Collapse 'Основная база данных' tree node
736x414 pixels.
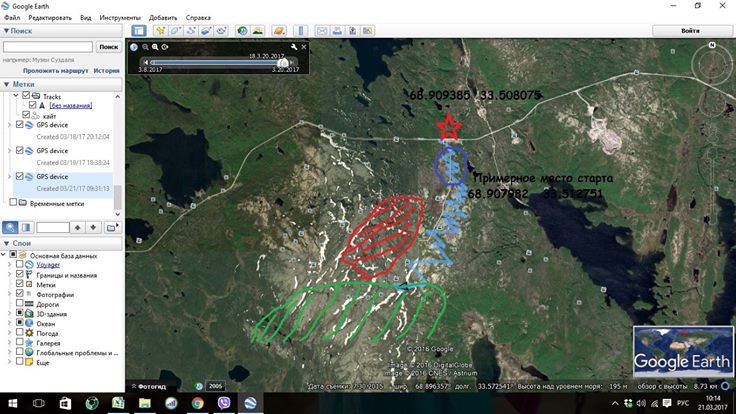(x=4, y=254)
